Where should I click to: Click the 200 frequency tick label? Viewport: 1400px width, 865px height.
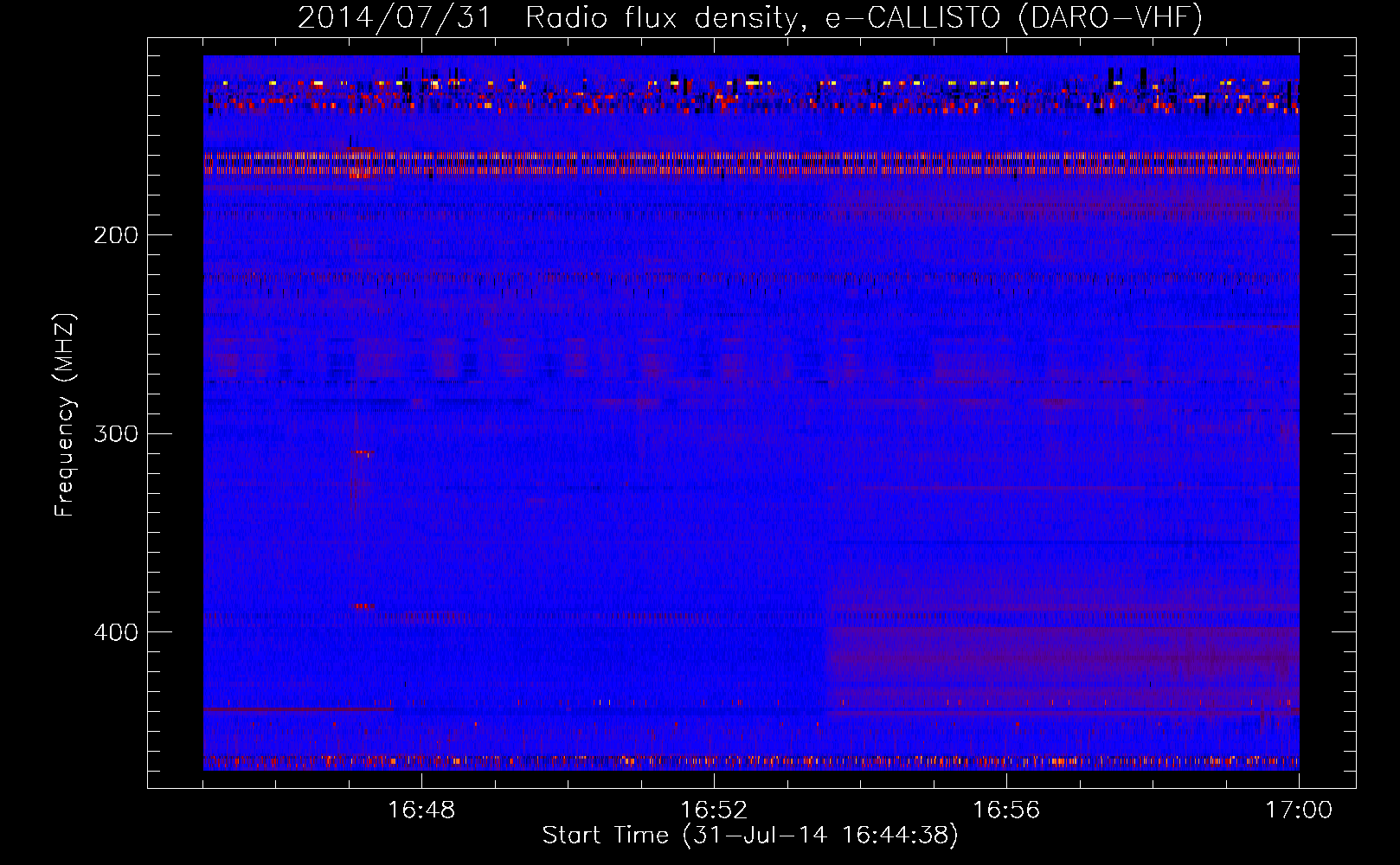[116, 235]
